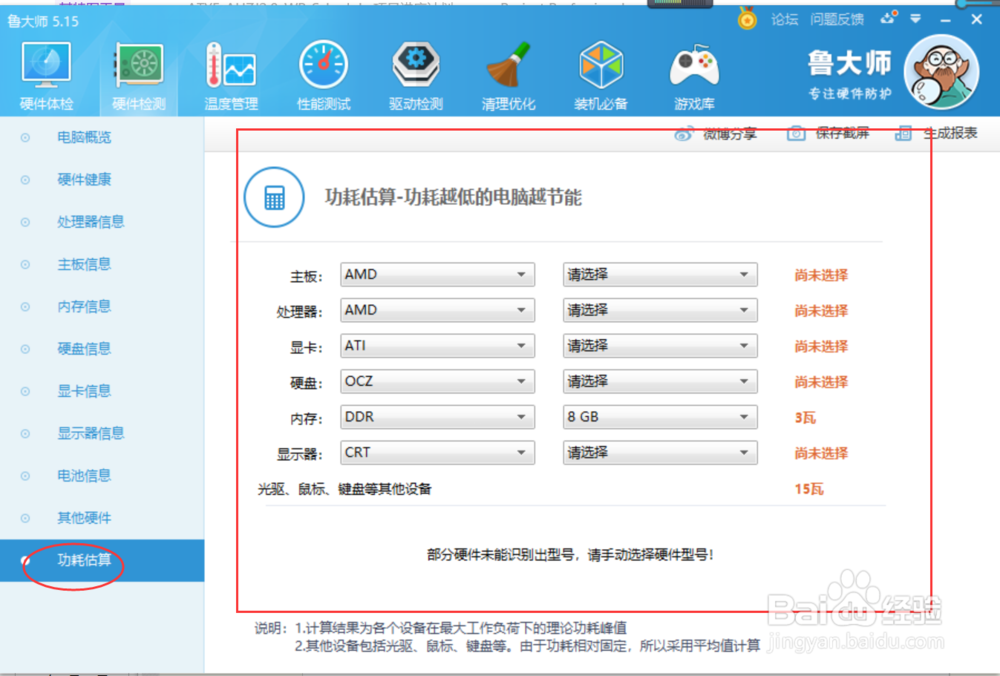Image resolution: width=1000 pixels, height=676 pixels.
Task: Open 处理器信息 sidebar item
Action: pyautogui.click(x=91, y=222)
